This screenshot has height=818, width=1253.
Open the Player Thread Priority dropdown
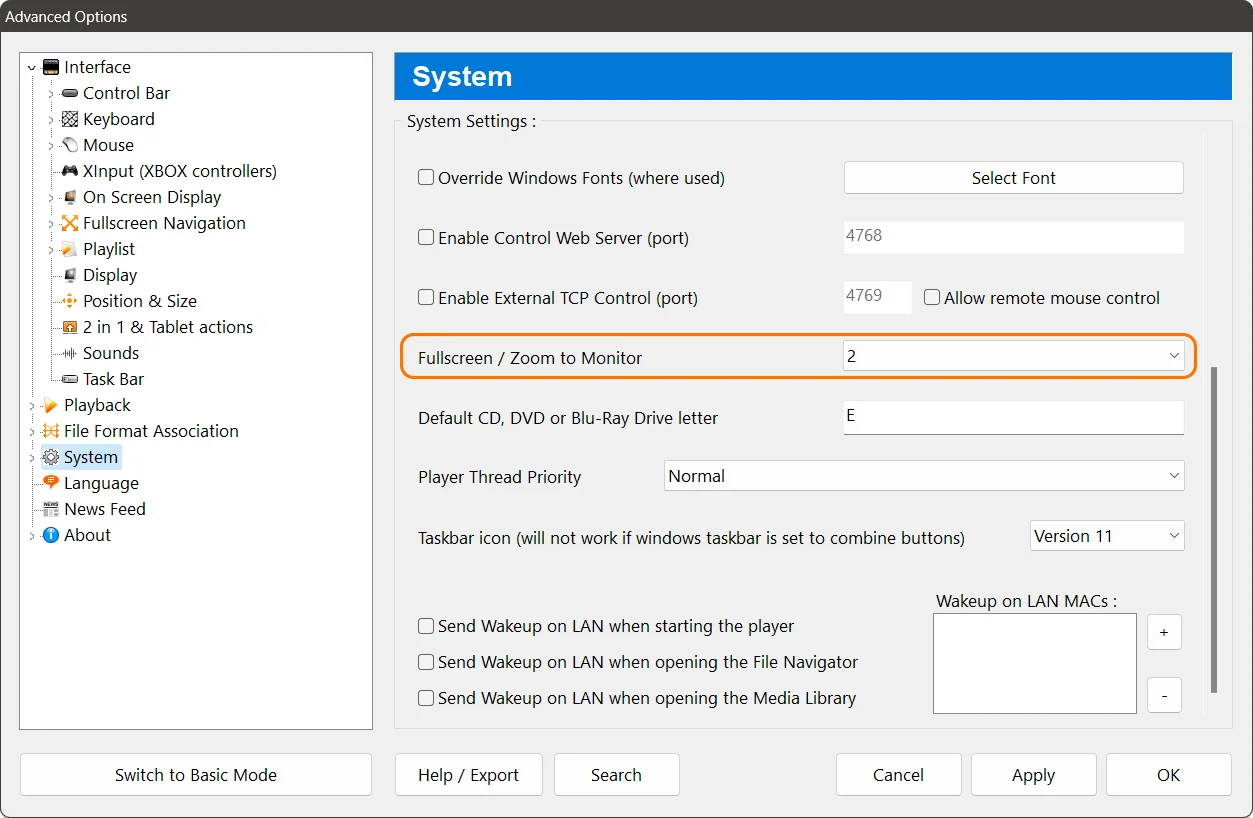coord(925,476)
